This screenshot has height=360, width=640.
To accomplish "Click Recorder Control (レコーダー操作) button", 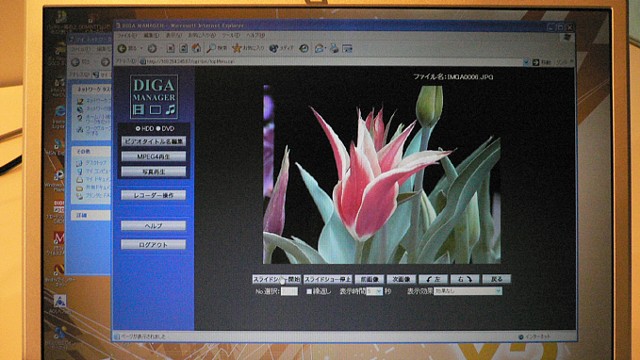I will [x=153, y=195].
